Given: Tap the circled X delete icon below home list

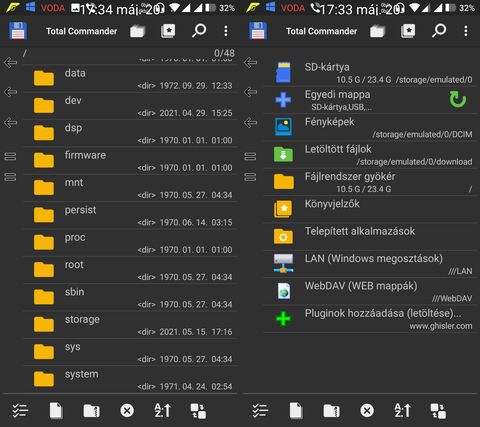Looking at the screenshot, I should (367, 411).
